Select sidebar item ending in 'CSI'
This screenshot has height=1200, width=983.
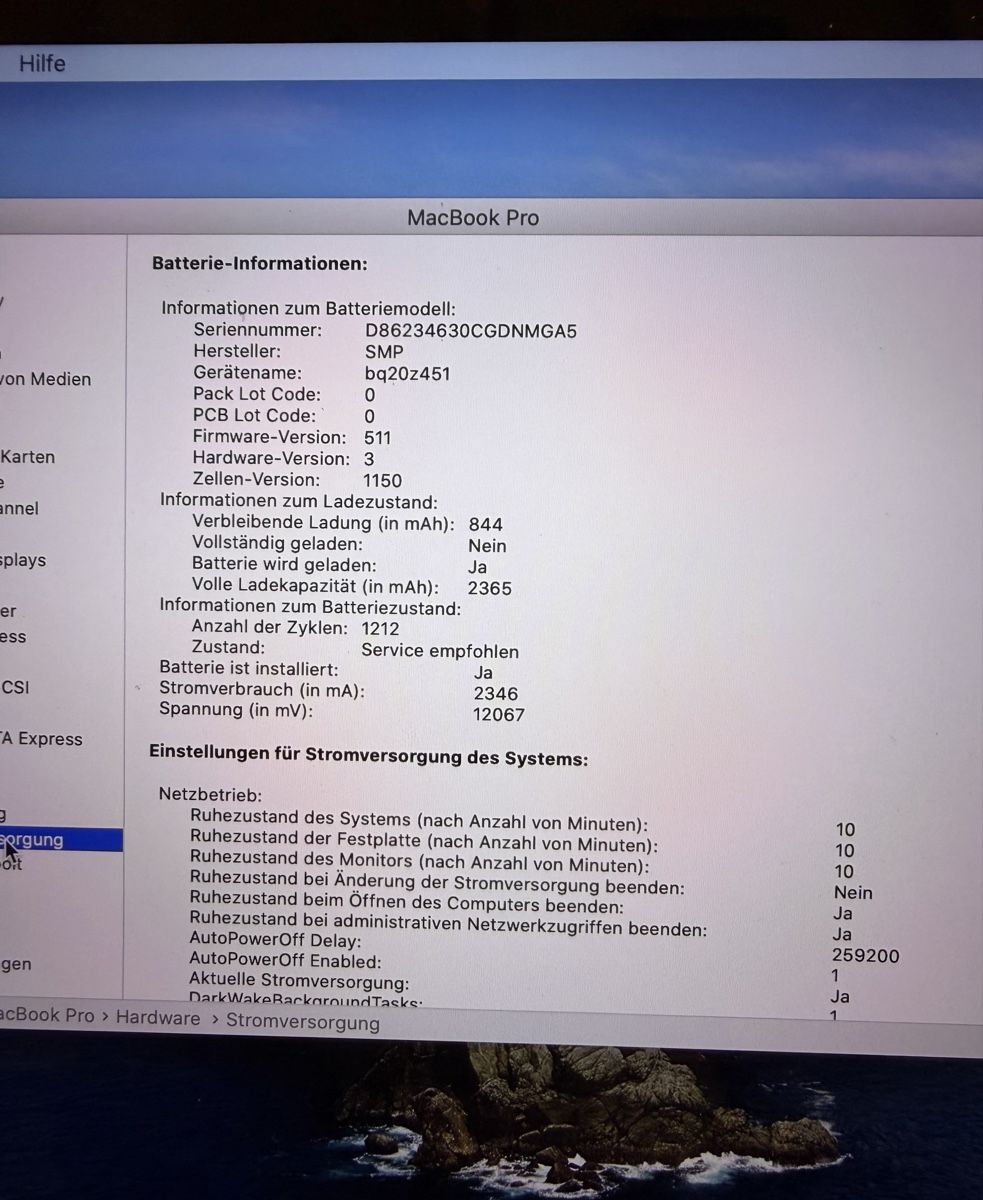(x=15, y=688)
